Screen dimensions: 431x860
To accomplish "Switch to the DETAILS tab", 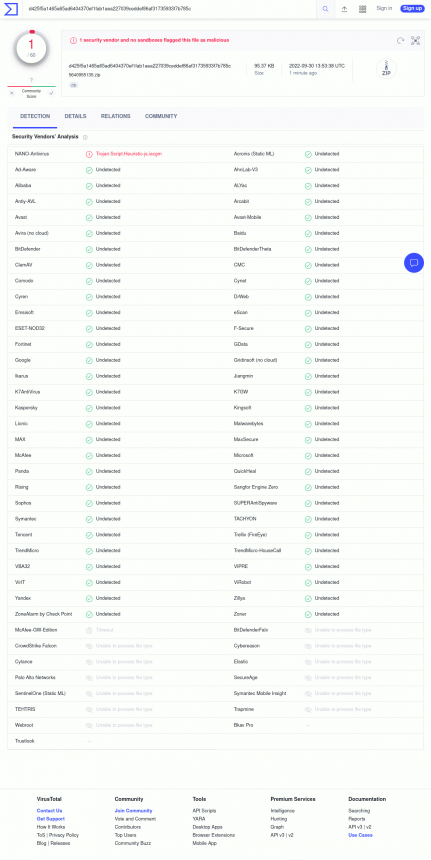I will [75, 116].
